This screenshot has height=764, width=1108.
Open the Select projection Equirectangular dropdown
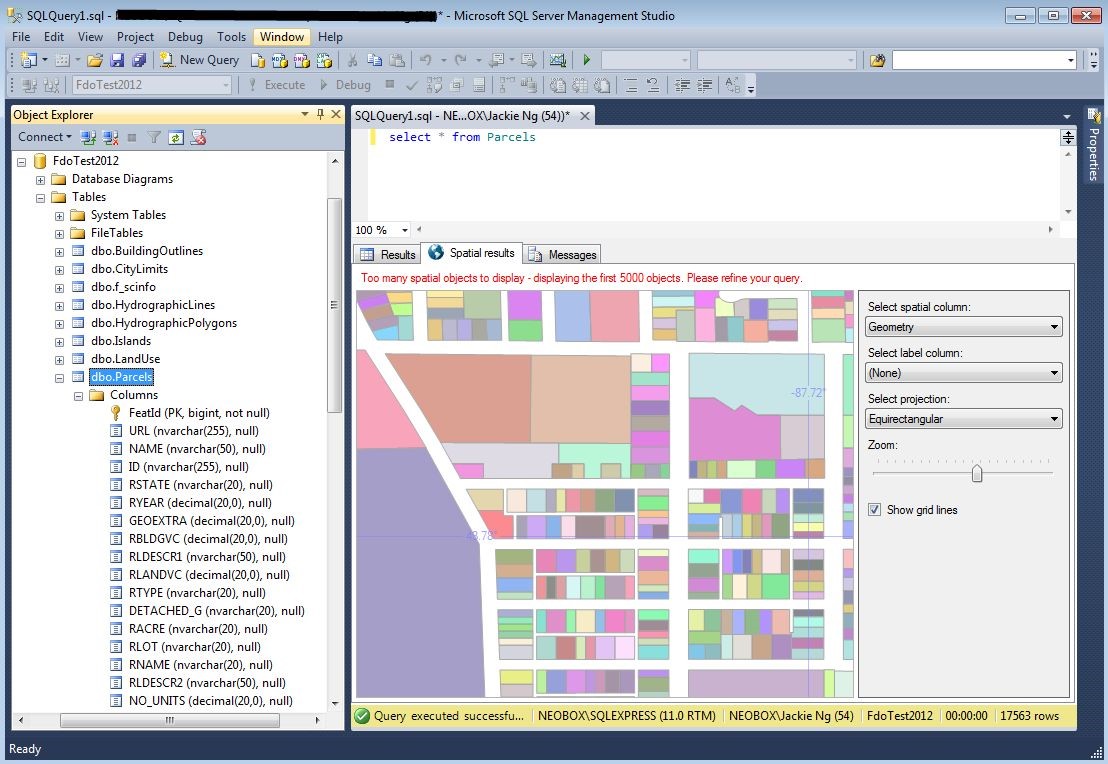pyautogui.click(x=964, y=418)
